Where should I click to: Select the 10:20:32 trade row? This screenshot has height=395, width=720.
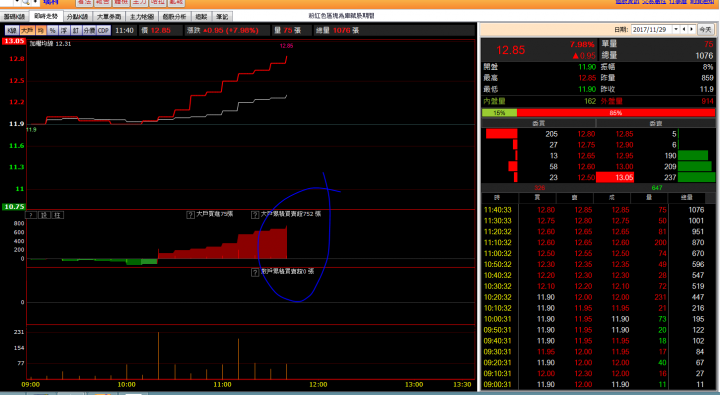(598, 297)
